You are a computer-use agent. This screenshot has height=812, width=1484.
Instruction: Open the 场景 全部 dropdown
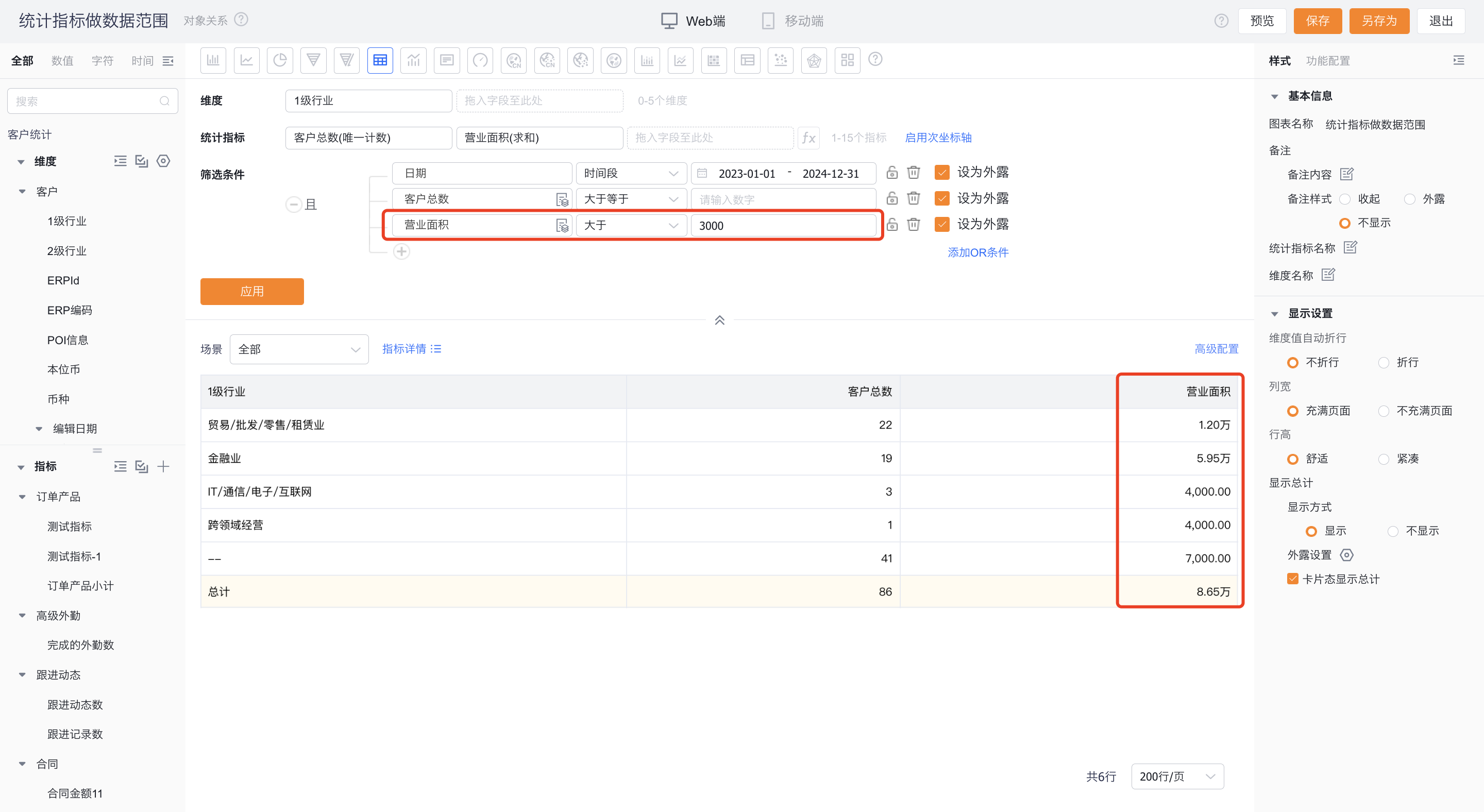pos(299,349)
